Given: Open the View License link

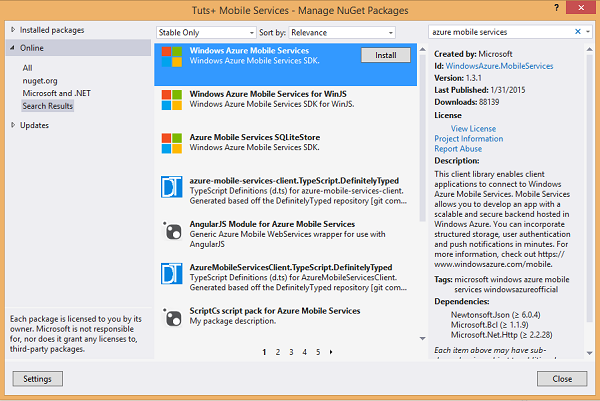Looking at the screenshot, I should [473, 129].
